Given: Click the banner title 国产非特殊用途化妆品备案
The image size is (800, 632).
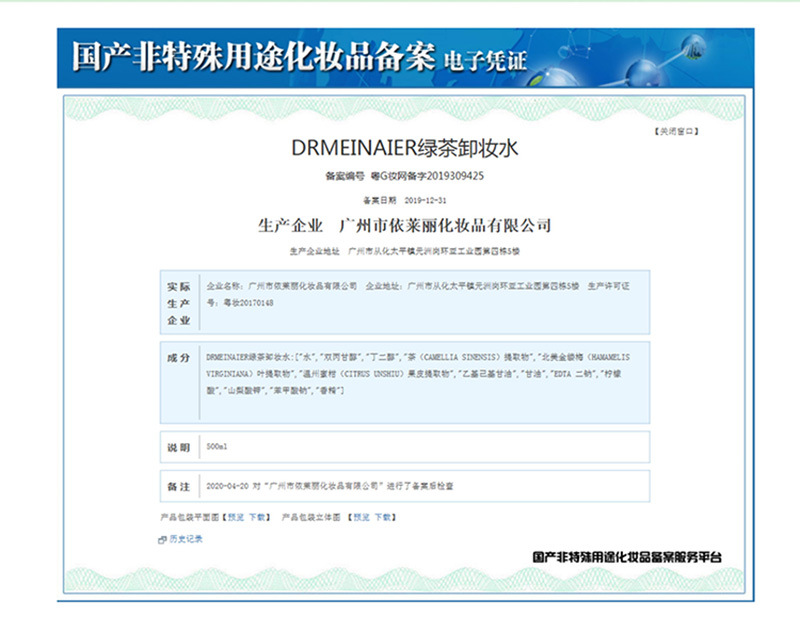Looking at the screenshot, I should [254, 56].
